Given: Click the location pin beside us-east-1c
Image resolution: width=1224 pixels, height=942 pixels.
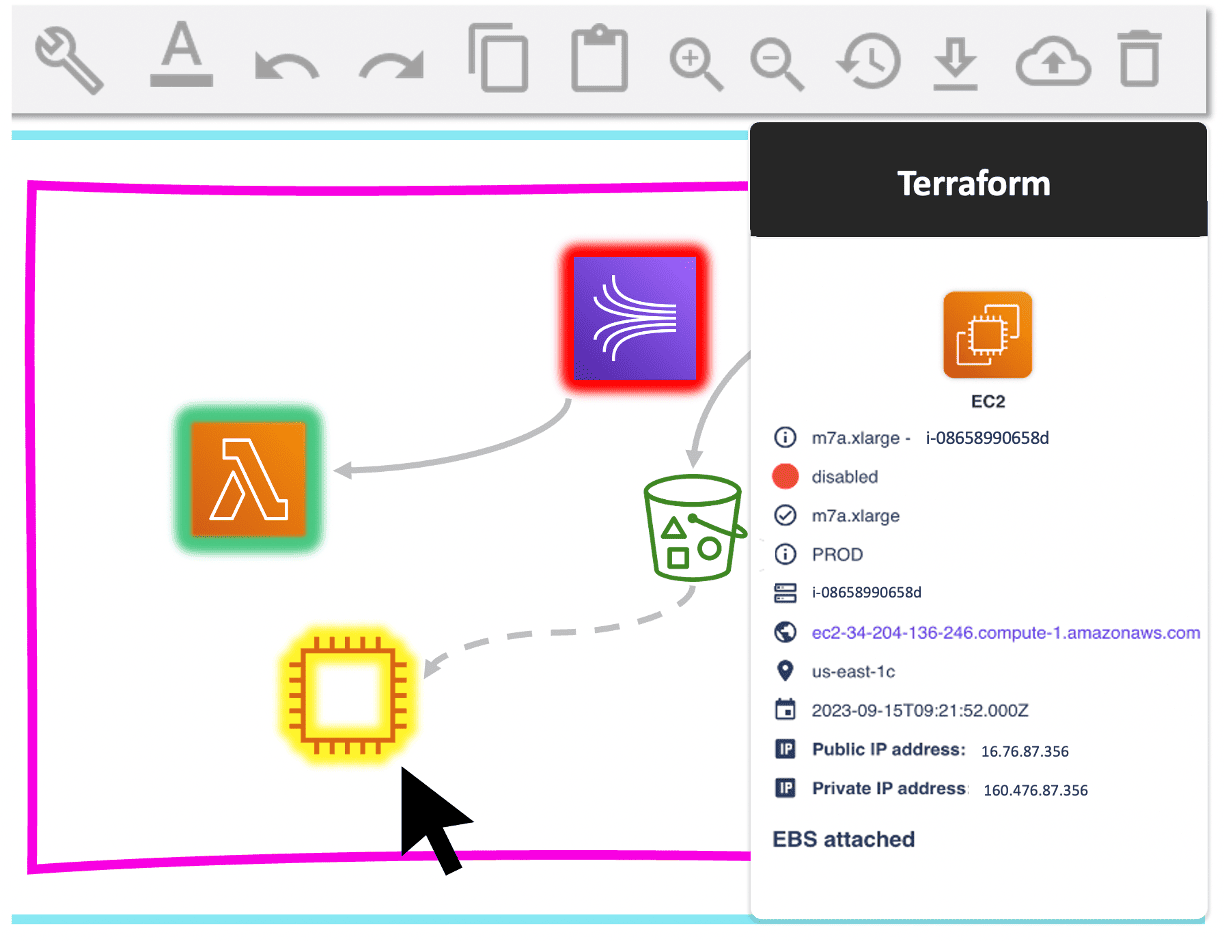Looking at the screenshot, I should (x=786, y=672).
